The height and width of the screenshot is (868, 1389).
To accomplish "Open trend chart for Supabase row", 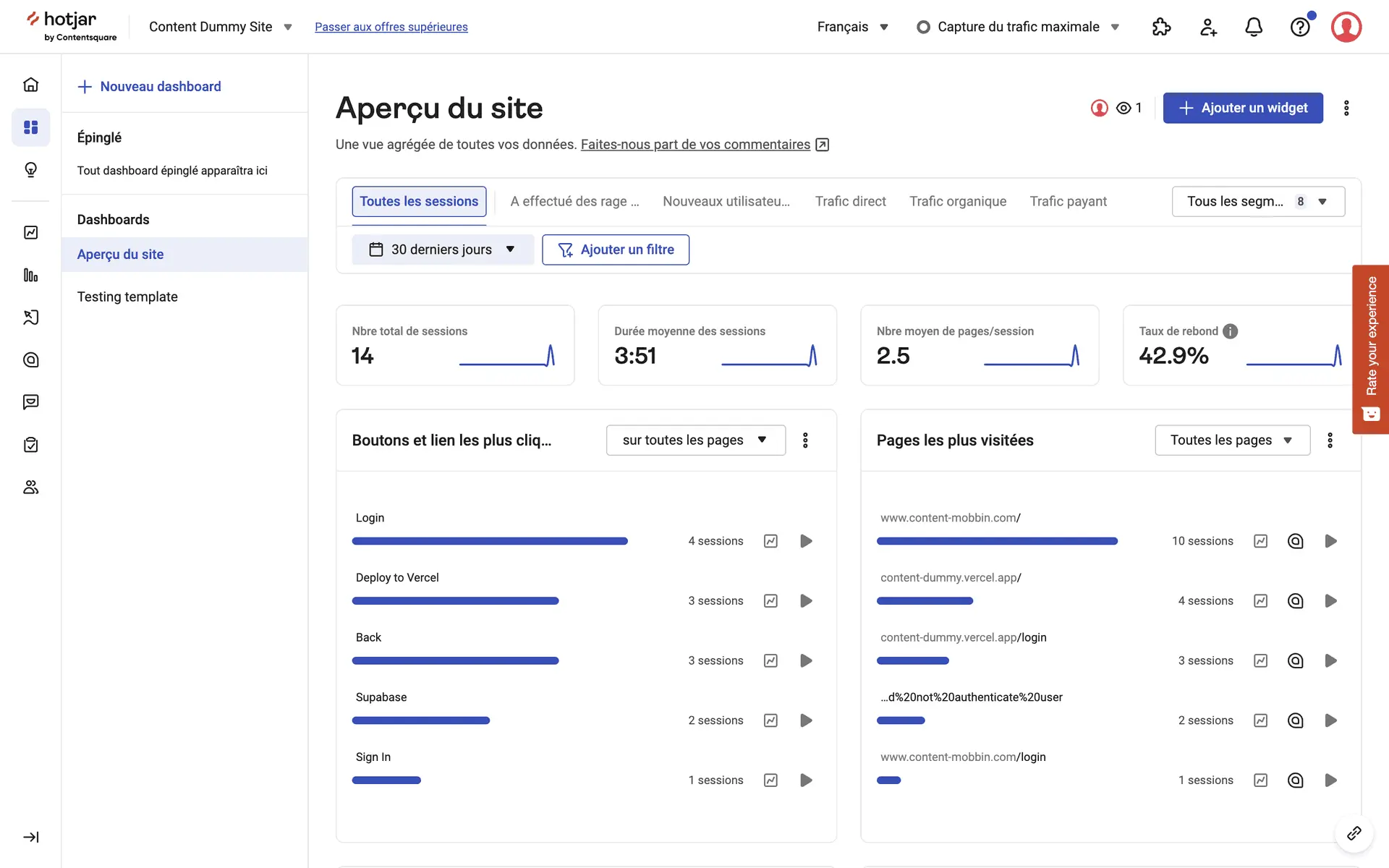I will pyautogui.click(x=770, y=720).
